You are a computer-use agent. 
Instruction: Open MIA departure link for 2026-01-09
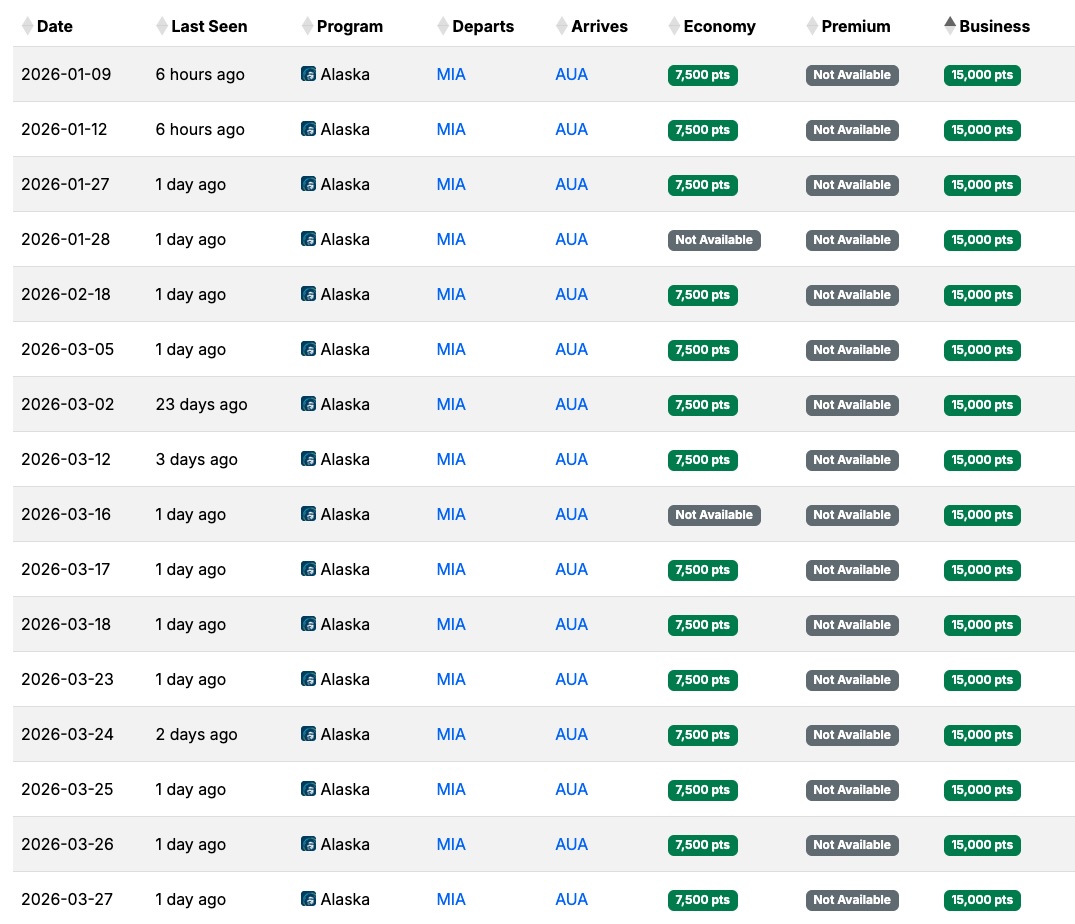tap(451, 74)
